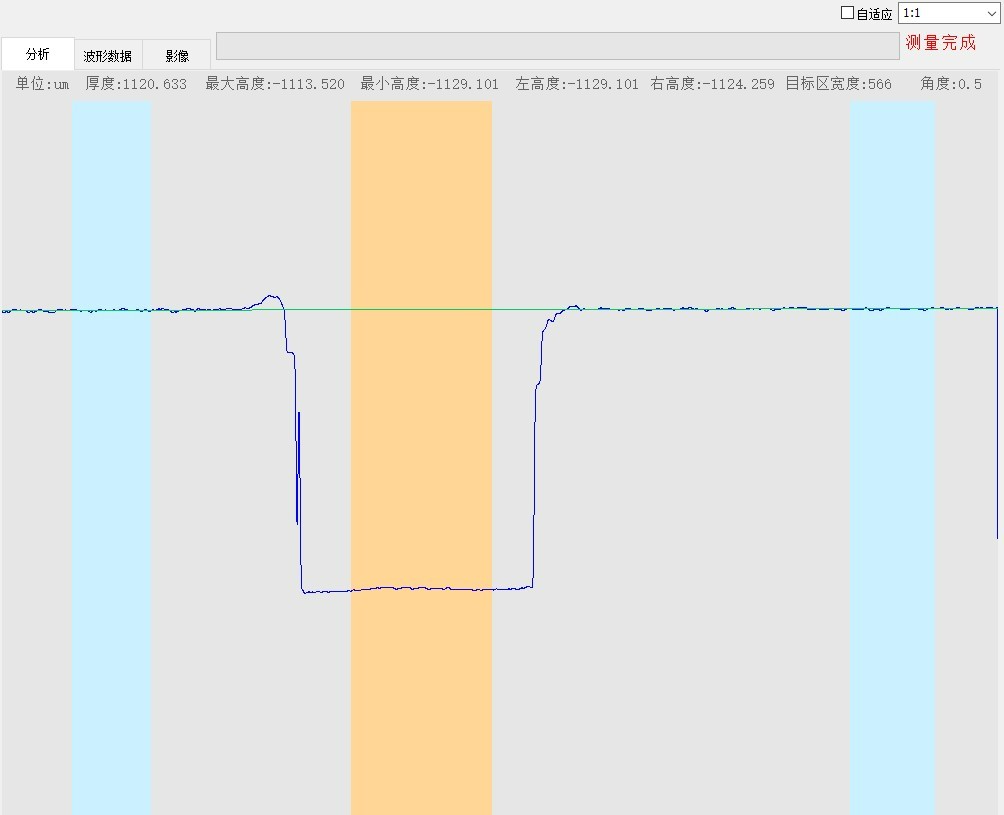Switch to the 波形数据 tab
The image size is (1004, 815).
tap(108, 56)
